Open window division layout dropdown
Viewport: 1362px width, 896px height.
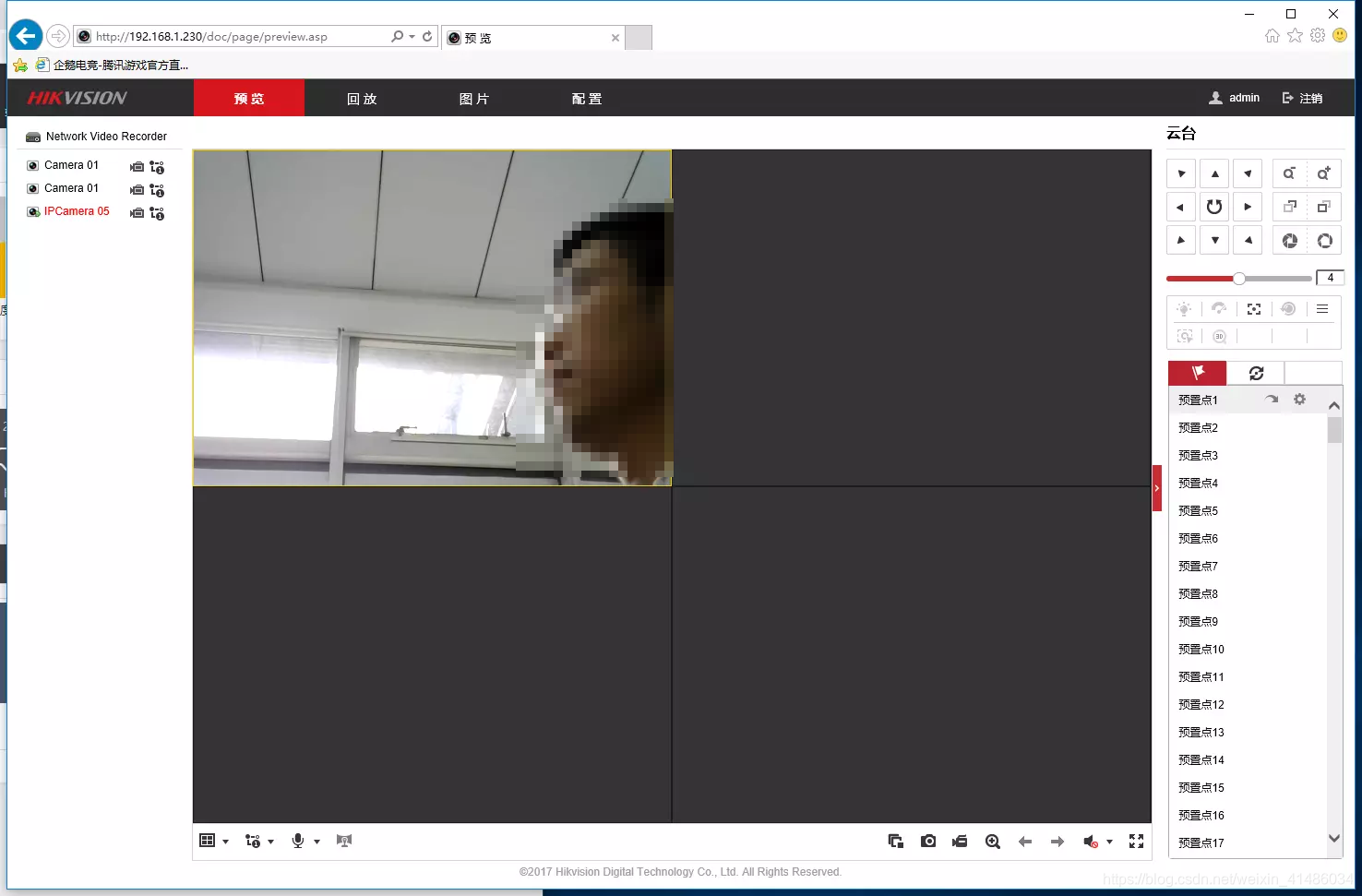click(x=214, y=841)
